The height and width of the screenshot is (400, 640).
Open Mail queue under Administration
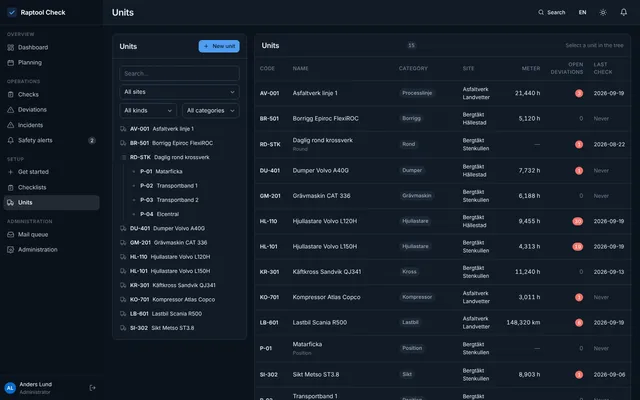coord(51,234)
